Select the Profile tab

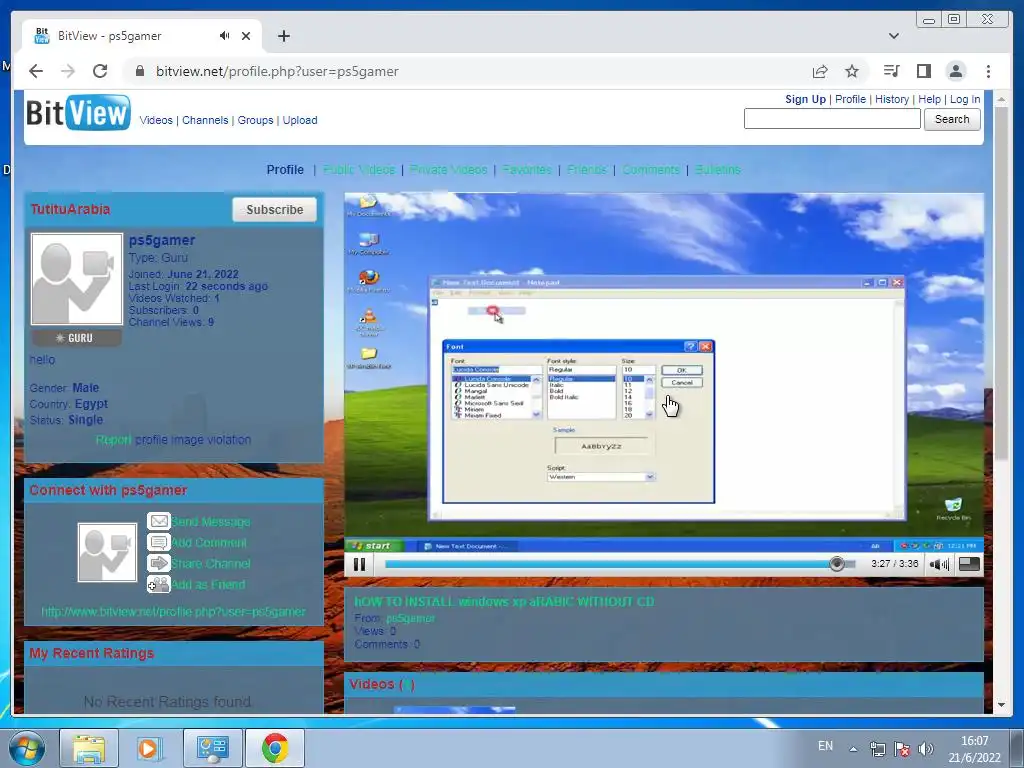285,170
